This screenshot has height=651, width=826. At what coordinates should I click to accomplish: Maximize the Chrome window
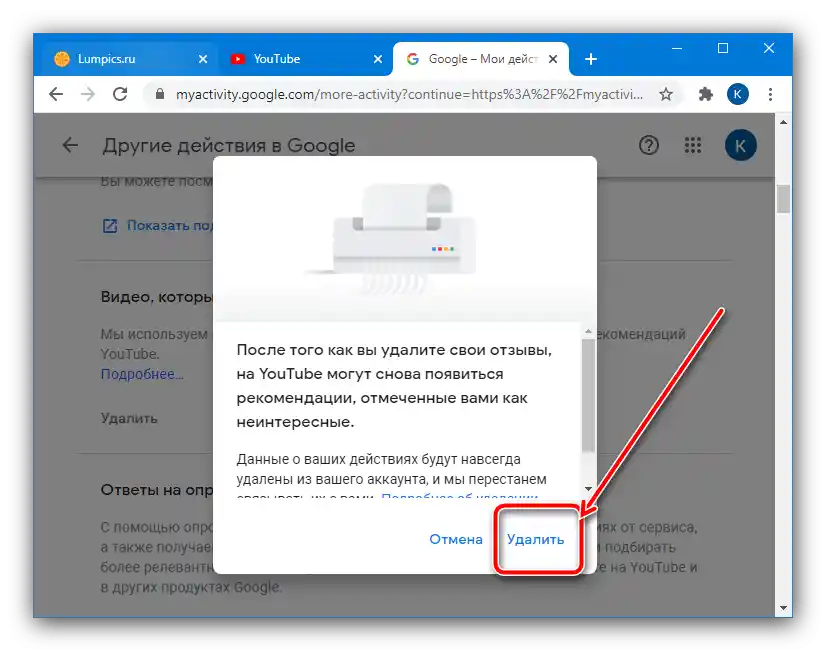[x=723, y=48]
